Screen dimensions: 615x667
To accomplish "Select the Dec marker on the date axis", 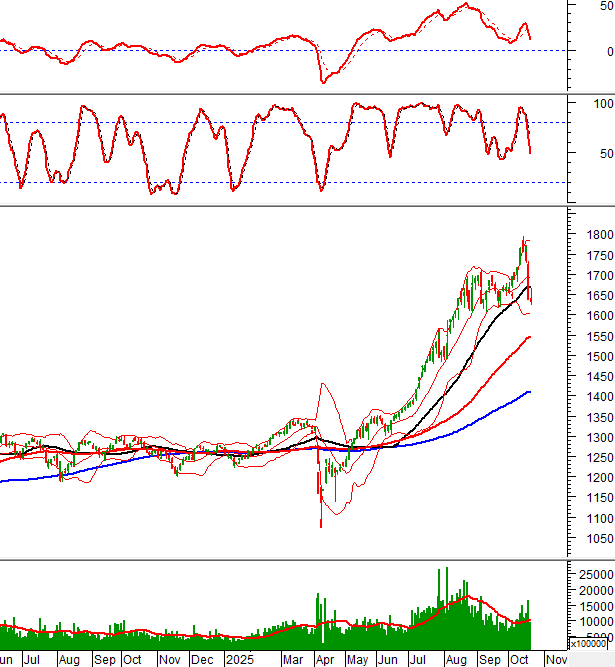I will [202, 660].
